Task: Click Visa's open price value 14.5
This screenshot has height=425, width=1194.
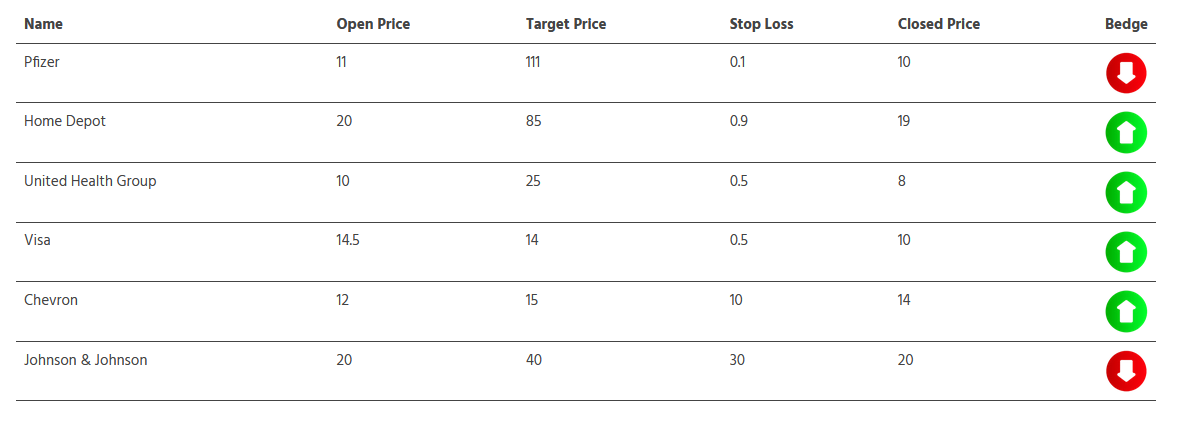Action: [349, 240]
